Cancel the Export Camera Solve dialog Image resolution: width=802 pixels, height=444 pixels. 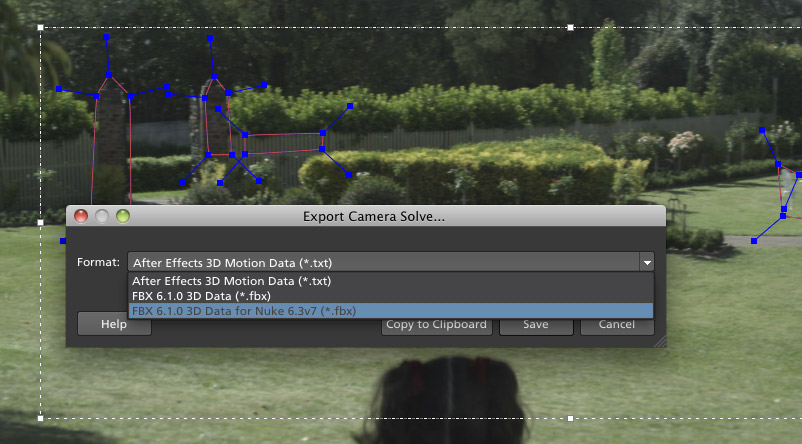pos(617,325)
